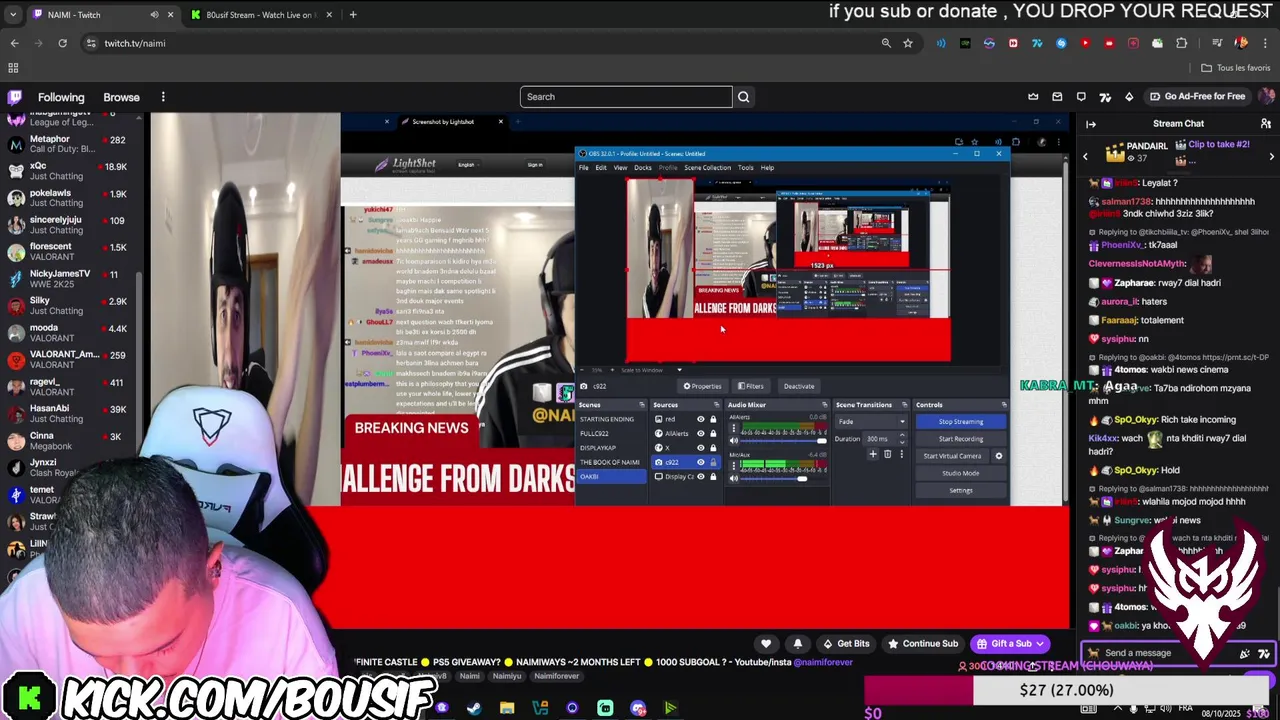Go to the Browse tab on Twitch
The width and height of the screenshot is (1280, 720).
121,97
